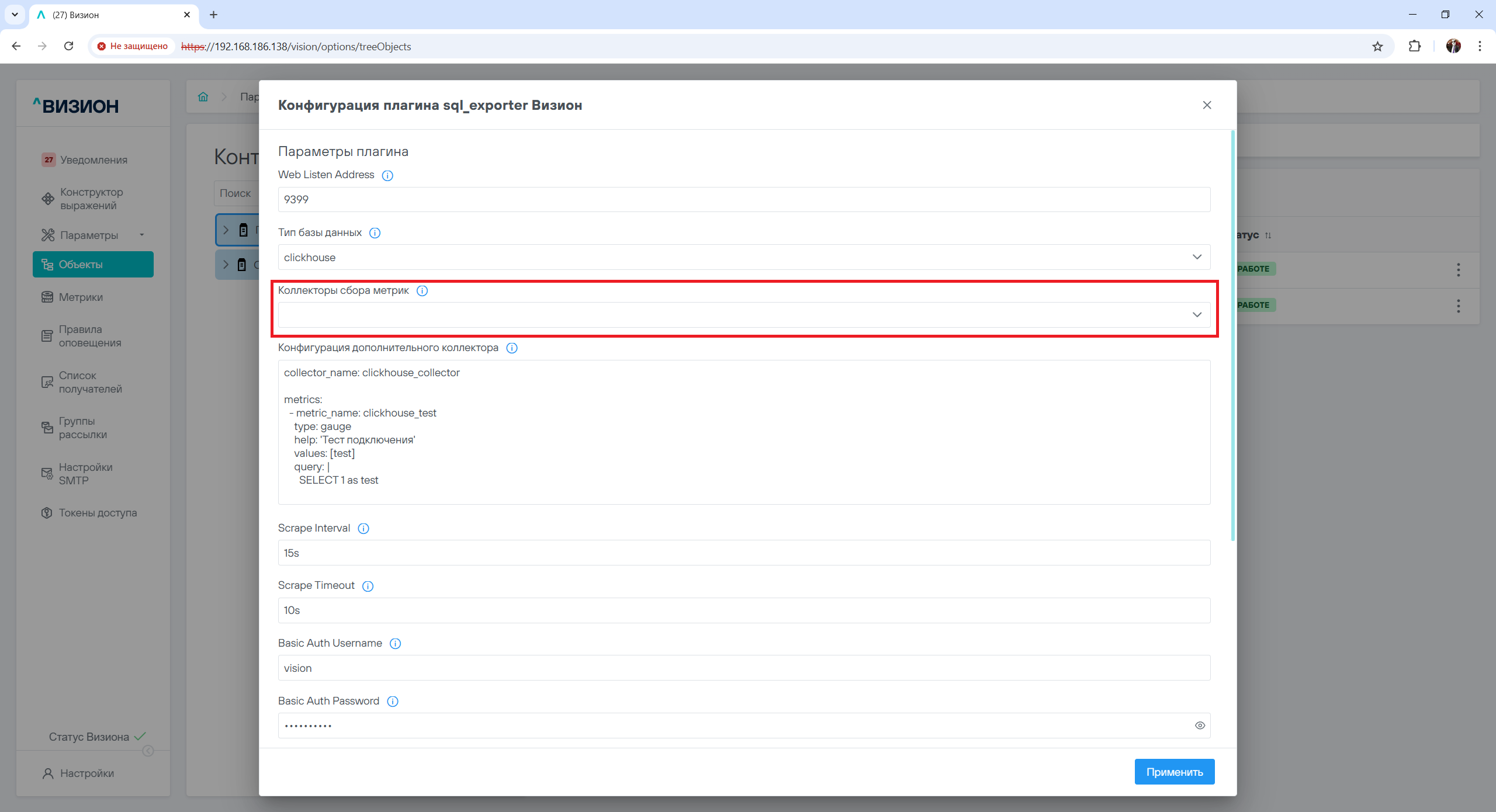Click info icon beside Коллекторы сбора метрик
The width and height of the screenshot is (1496, 812).
422,291
